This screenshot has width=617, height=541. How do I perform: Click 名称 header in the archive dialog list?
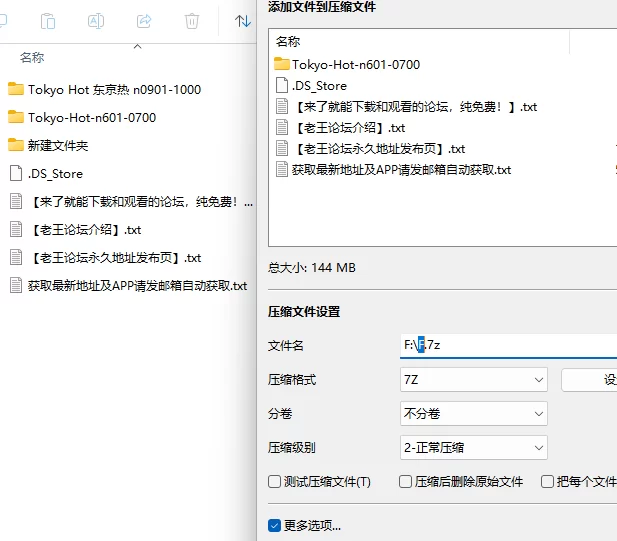point(288,41)
